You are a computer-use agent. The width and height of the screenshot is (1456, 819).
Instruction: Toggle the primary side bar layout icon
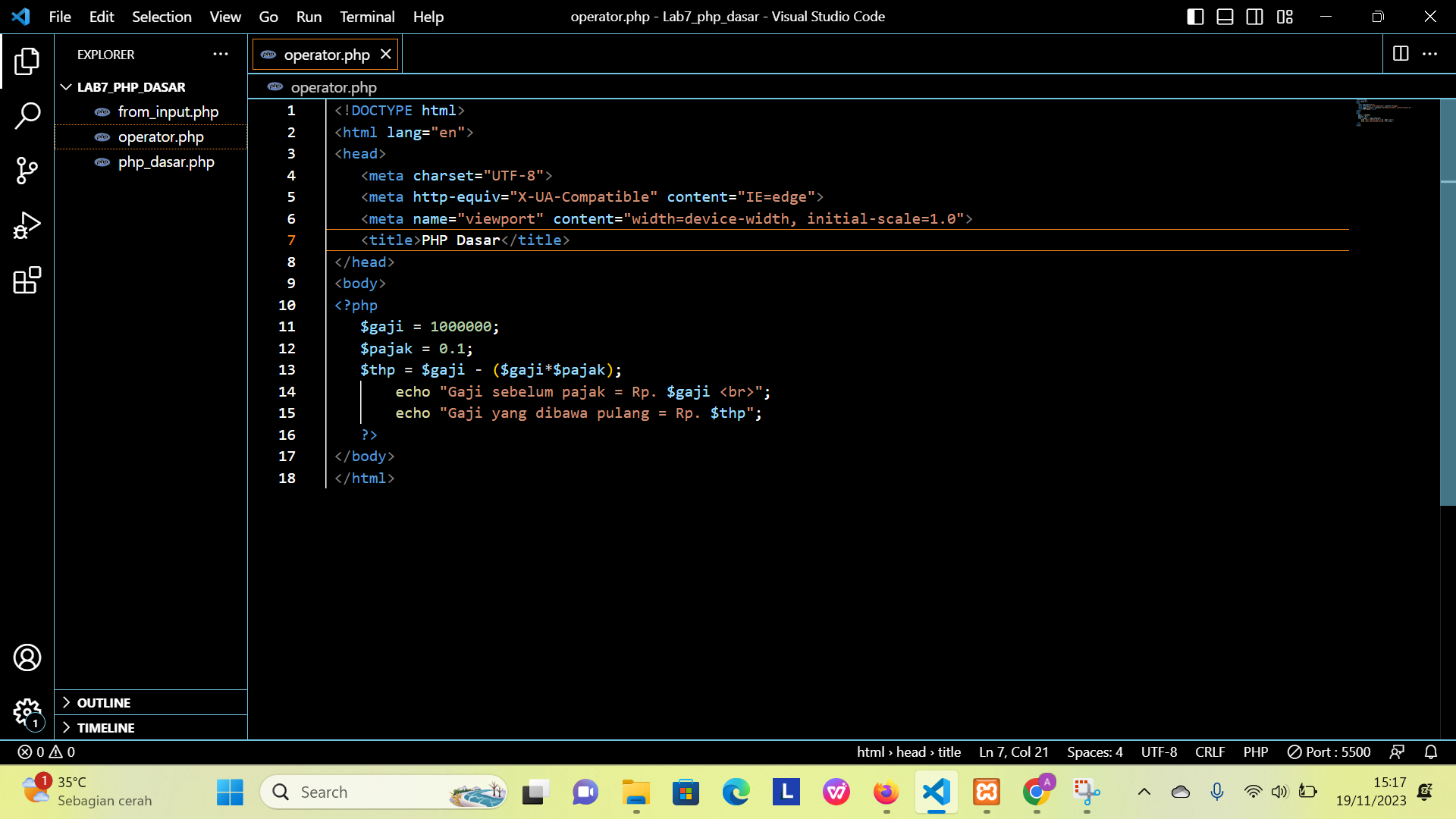[1195, 17]
